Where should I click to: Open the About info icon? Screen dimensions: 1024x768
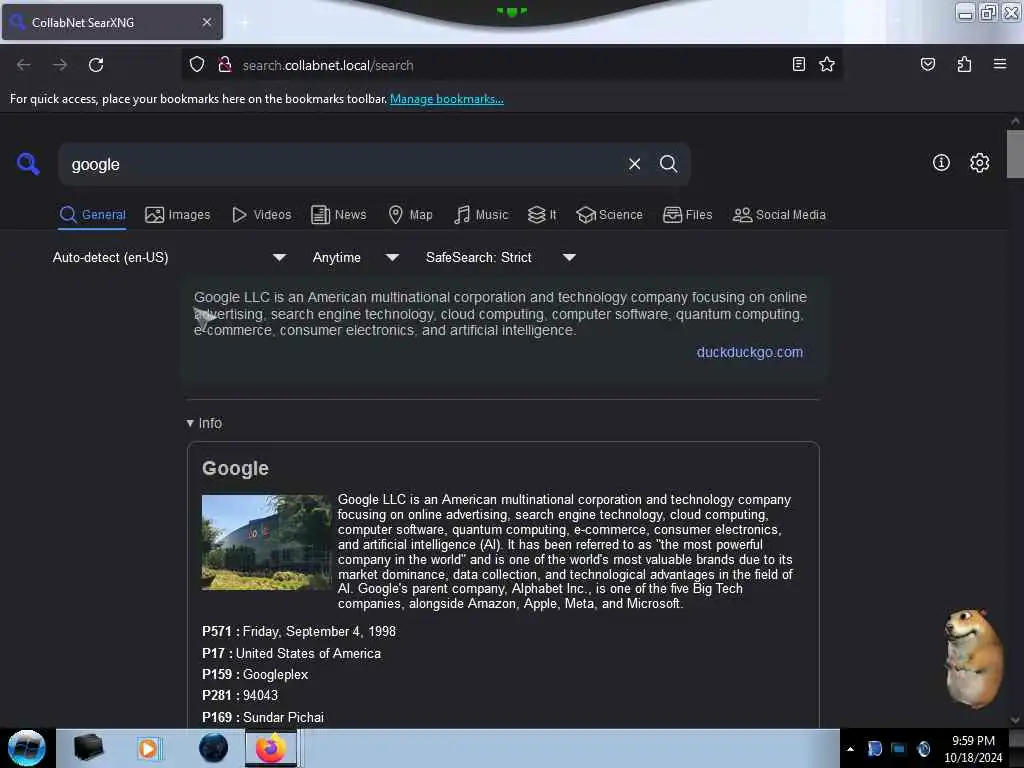(941, 163)
